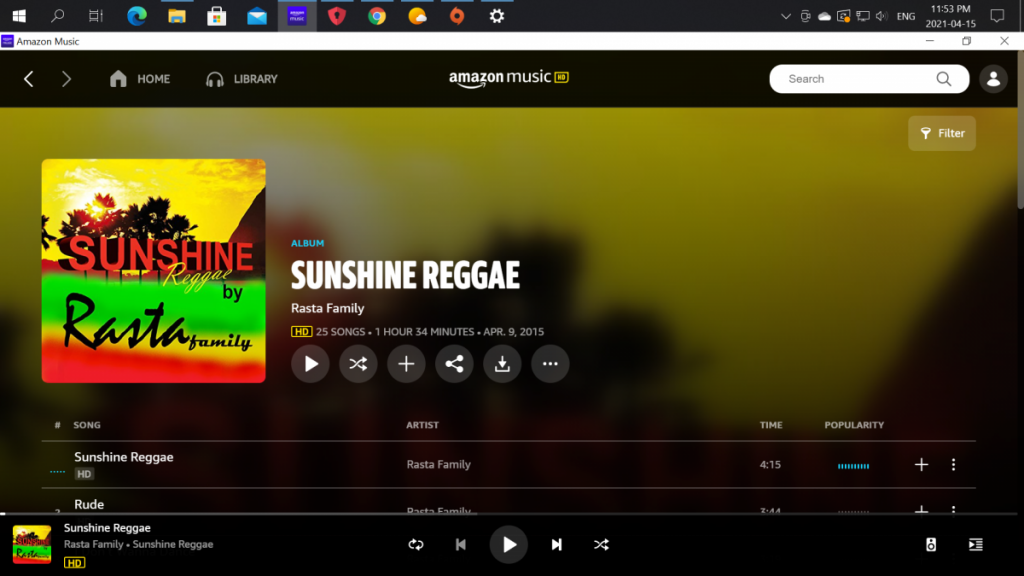Select the Rude song row
The width and height of the screenshot is (1024, 576).
pyautogui.click(x=509, y=503)
